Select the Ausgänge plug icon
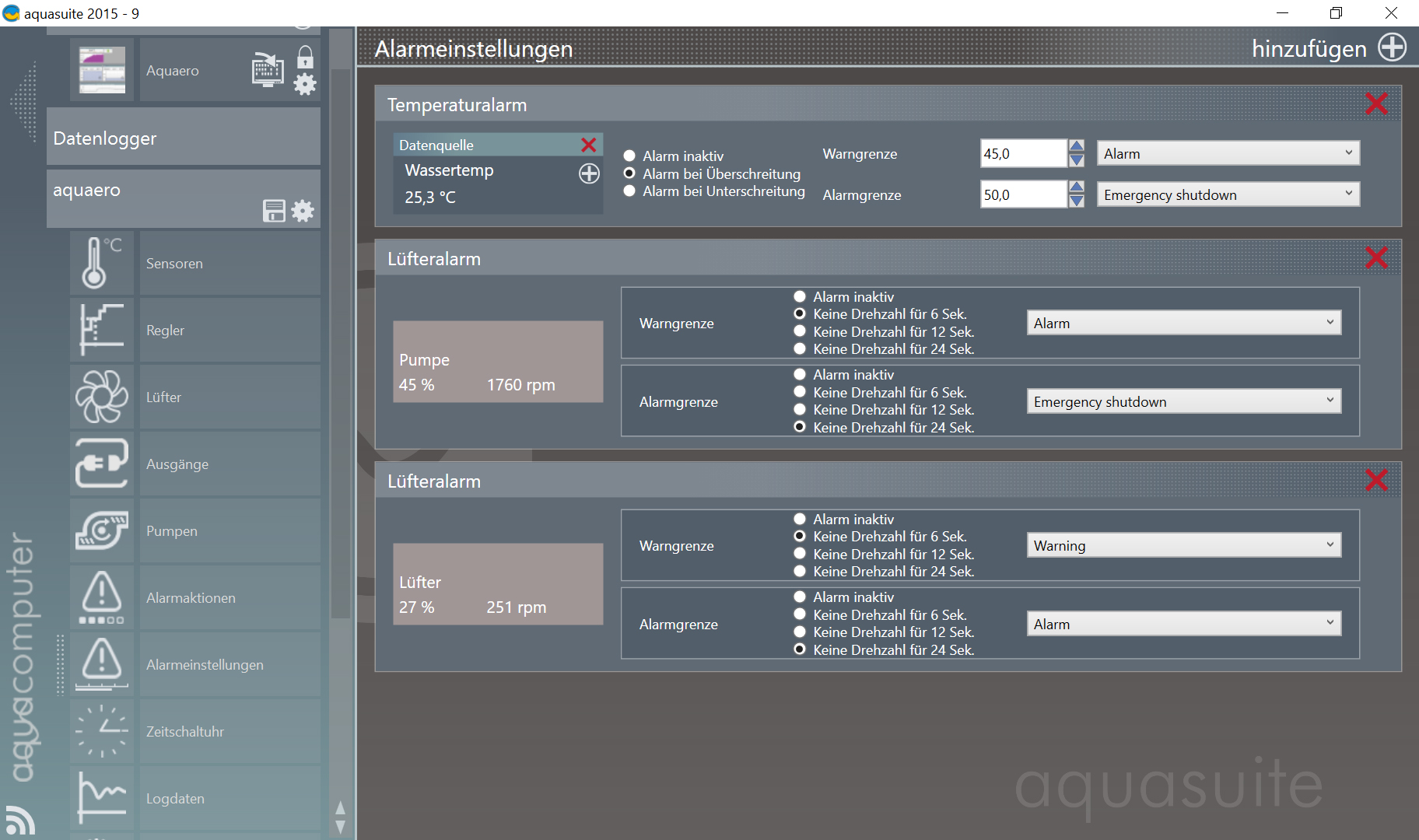This screenshot has height=840, width=1419. point(101,464)
